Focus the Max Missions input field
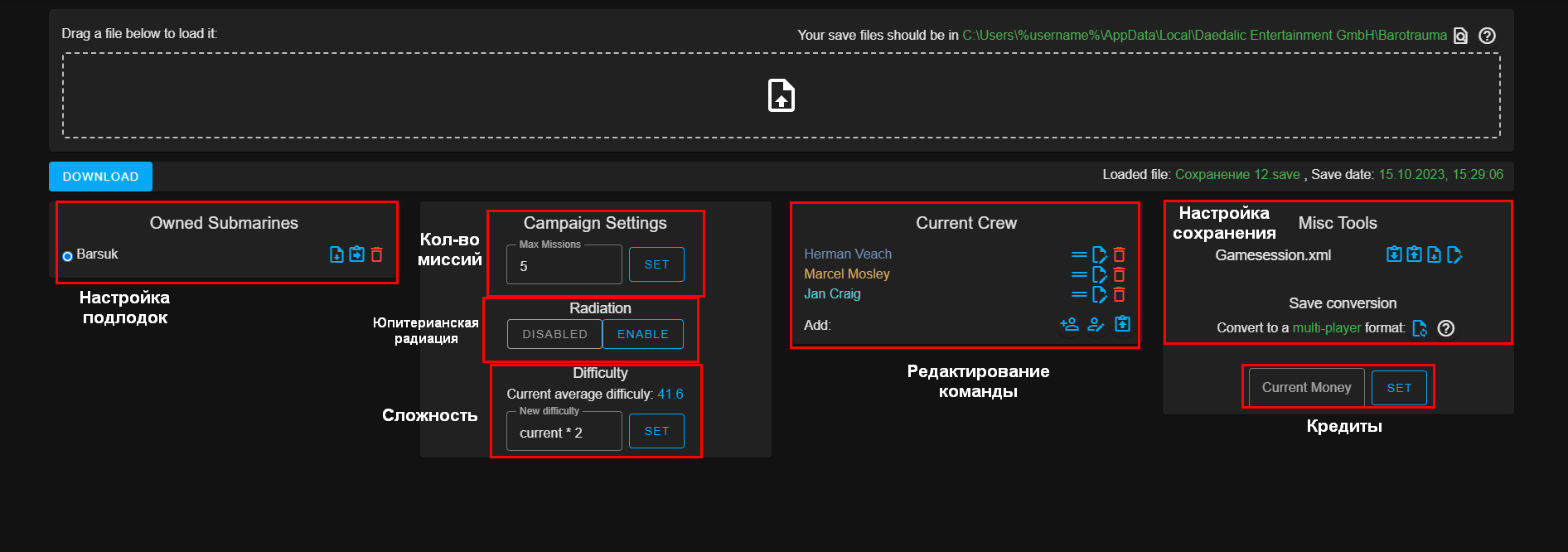This screenshot has height=552, width=1568. [x=564, y=265]
